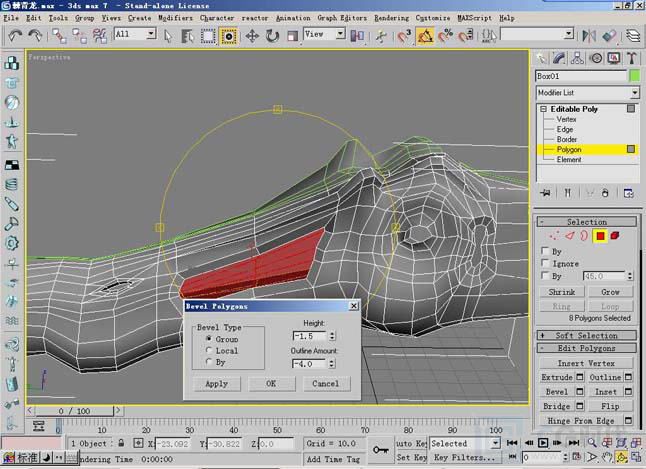Image resolution: width=646 pixels, height=469 pixels.
Task: Enable the first By checkbox in Selection
Action: pyautogui.click(x=545, y=251)
